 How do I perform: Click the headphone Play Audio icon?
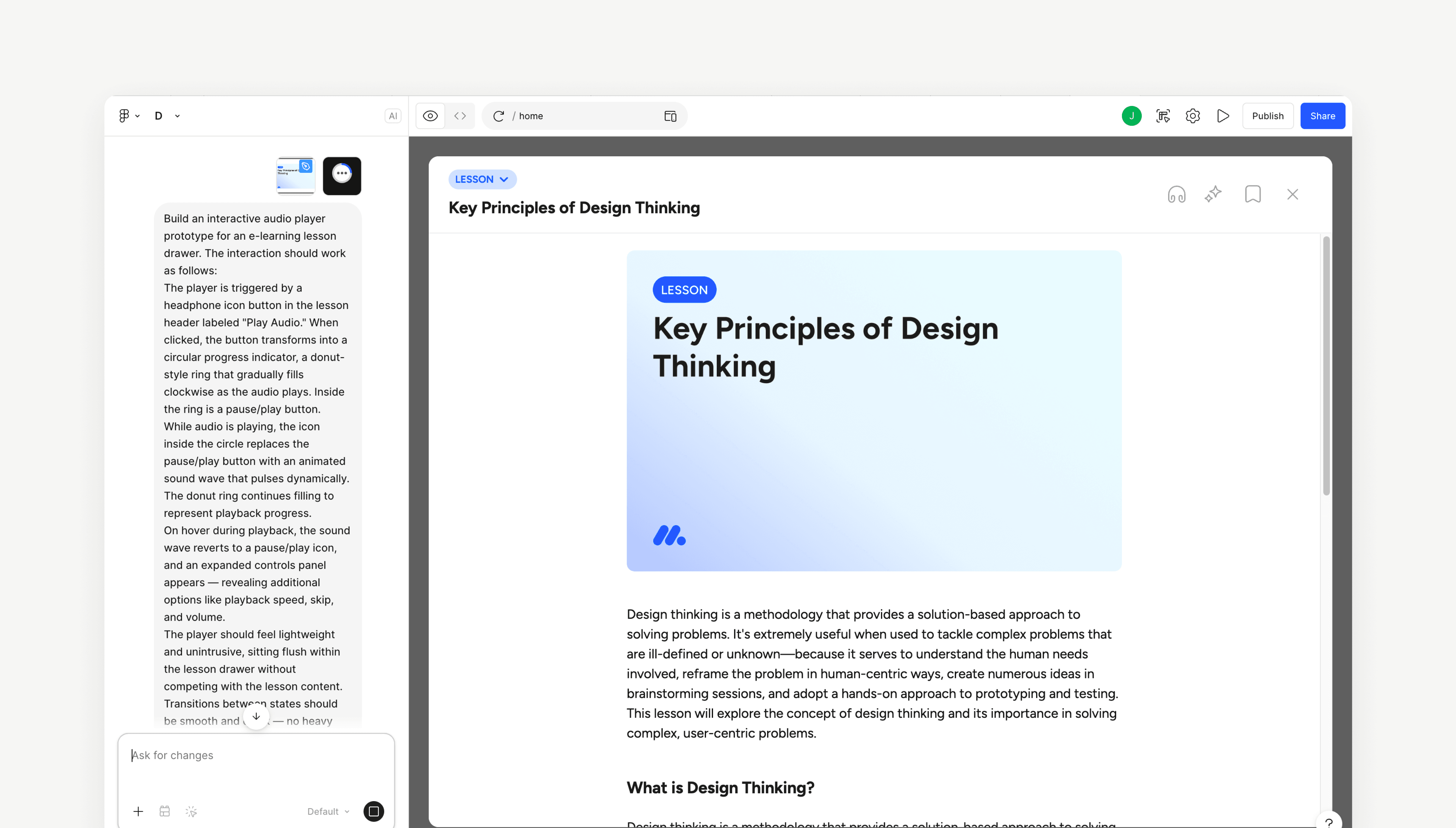pos(1176,194)
